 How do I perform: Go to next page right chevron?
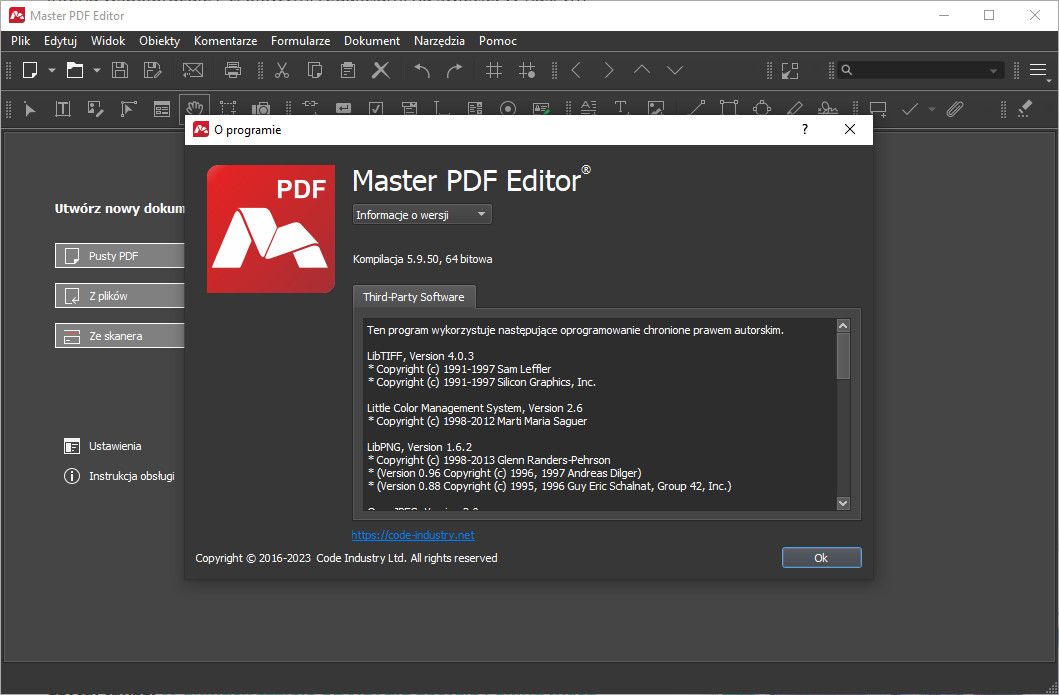609,70
